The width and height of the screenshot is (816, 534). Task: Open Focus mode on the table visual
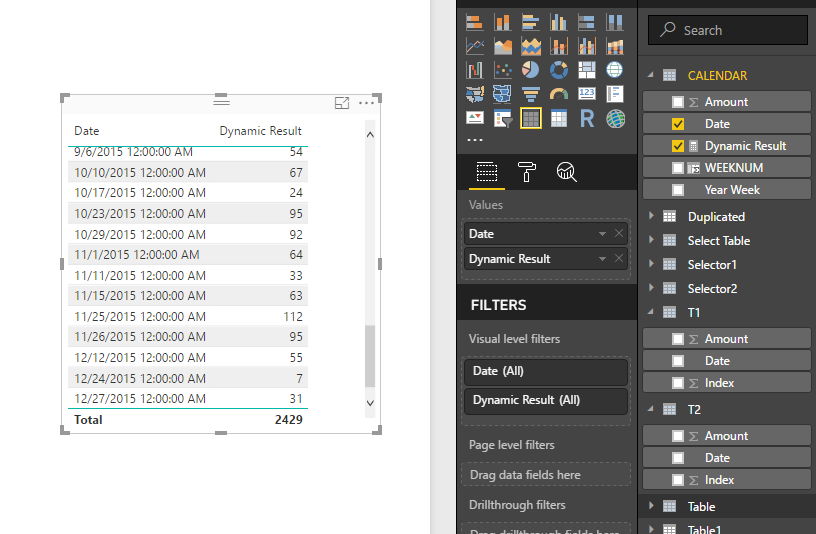[x=342, y=103]
